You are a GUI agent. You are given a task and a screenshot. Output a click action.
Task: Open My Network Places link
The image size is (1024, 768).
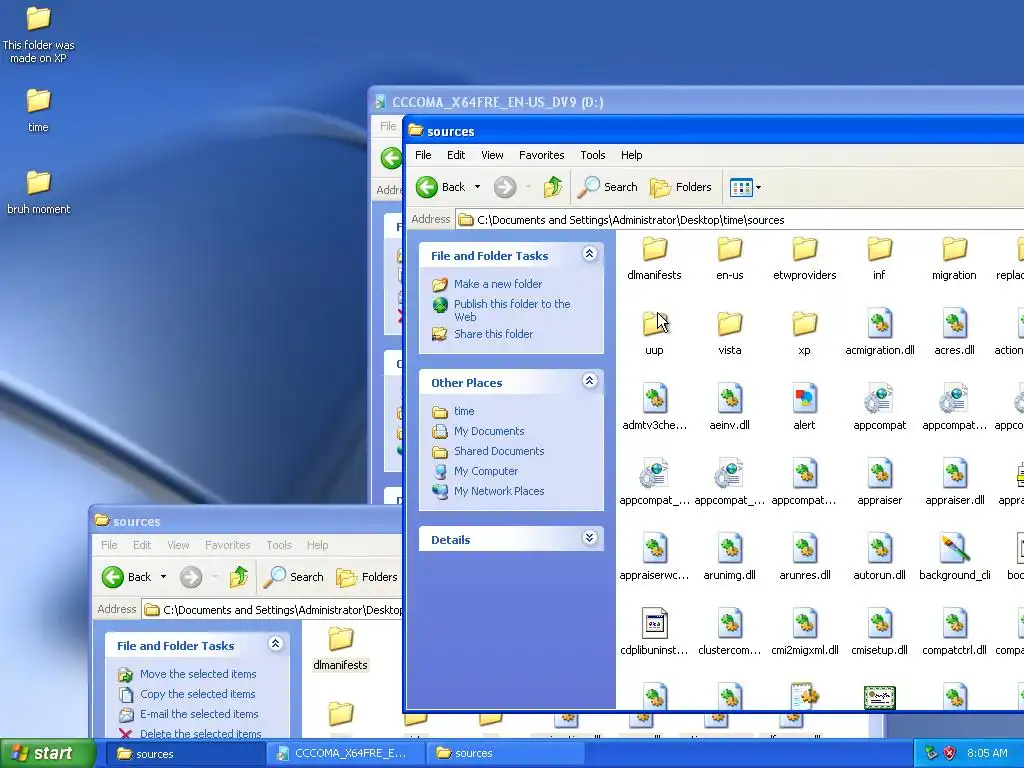[x=499, y=491]
